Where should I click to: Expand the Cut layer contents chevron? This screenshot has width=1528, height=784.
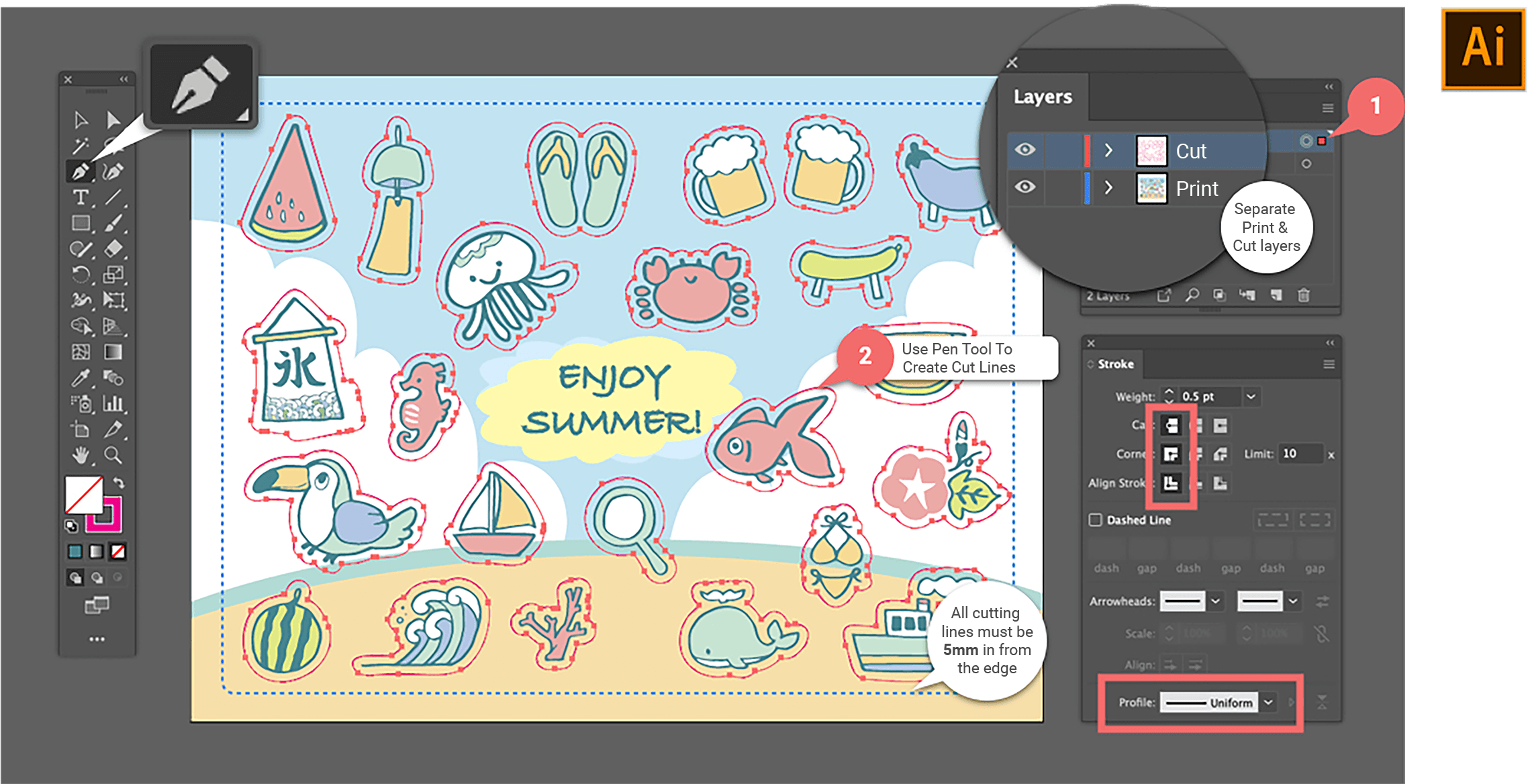1108,150
